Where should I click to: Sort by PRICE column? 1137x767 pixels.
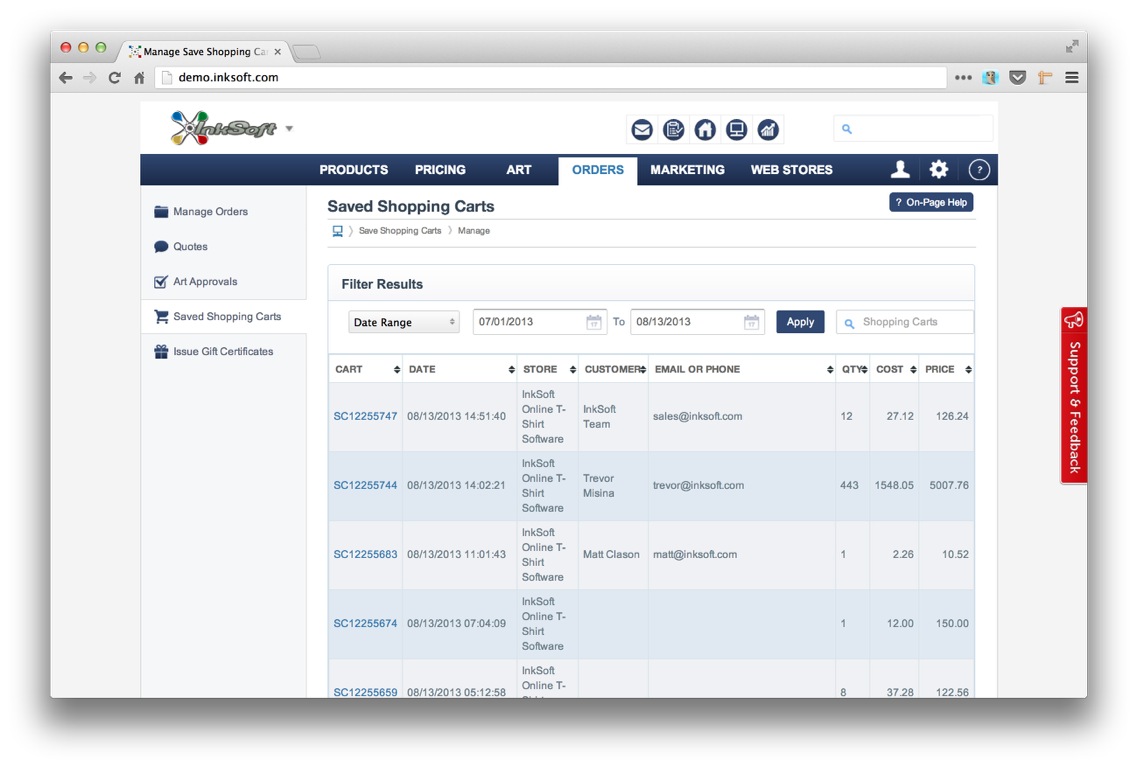pos(947,369)
